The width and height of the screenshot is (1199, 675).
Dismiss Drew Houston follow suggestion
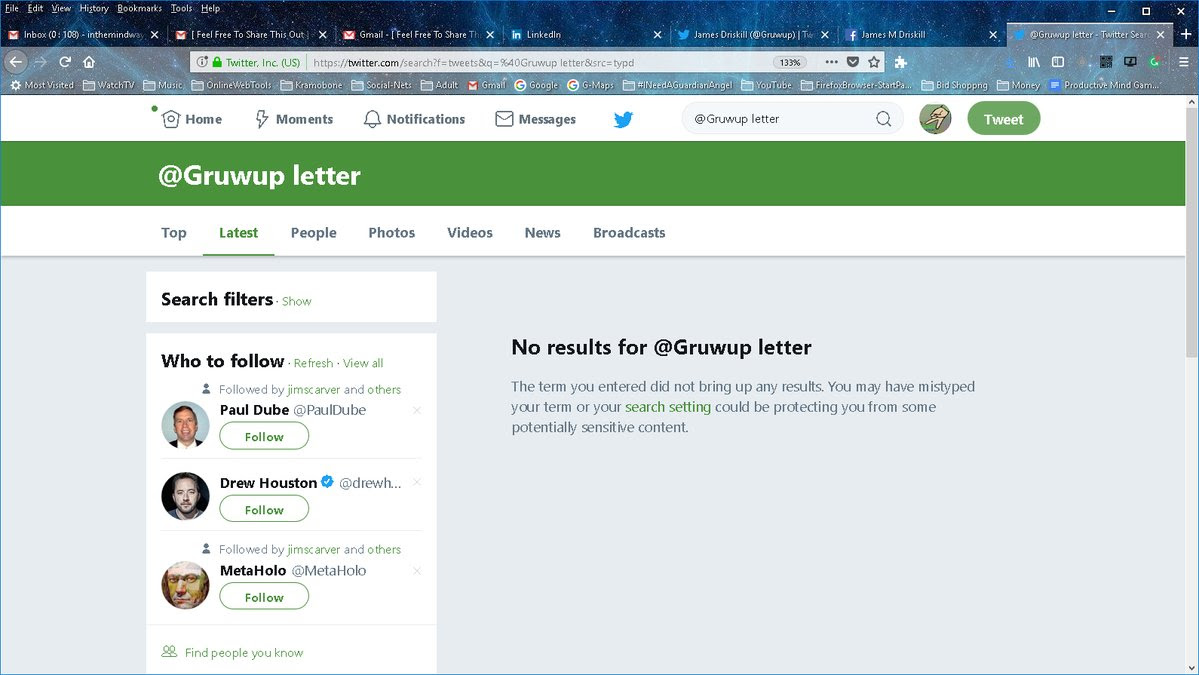417,482
